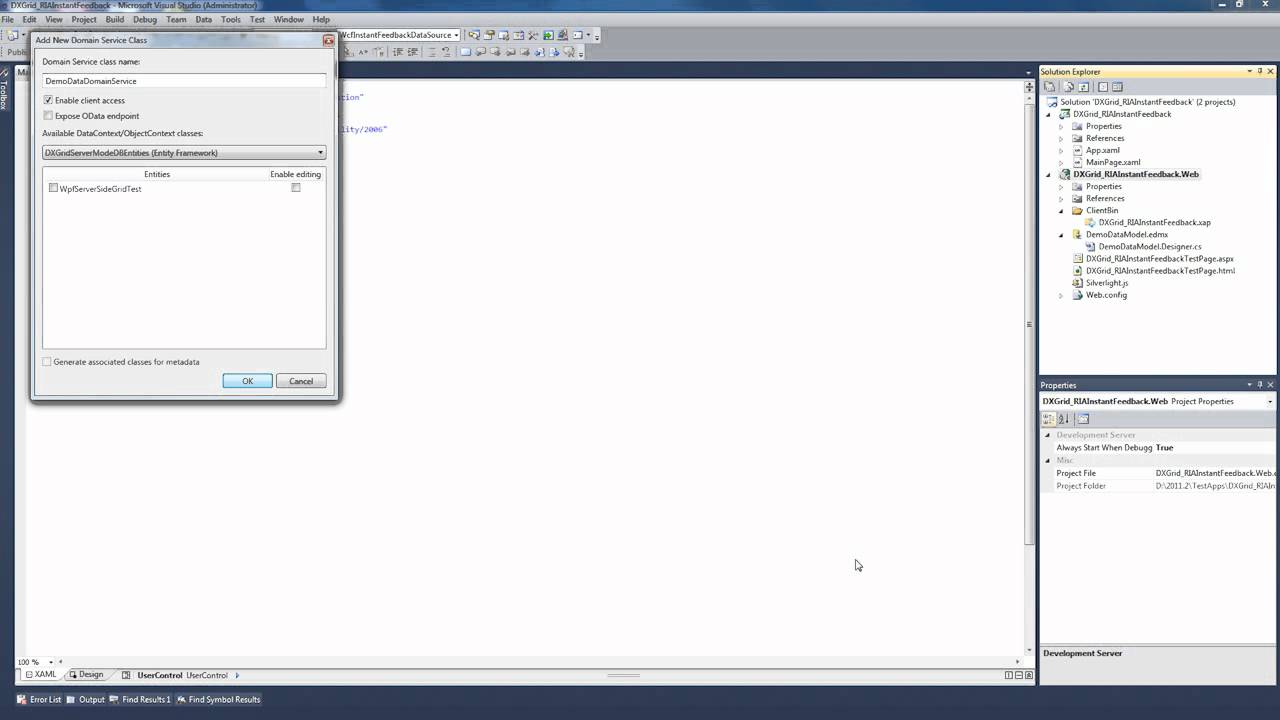Select the Solution root node

coord(1148,102)
